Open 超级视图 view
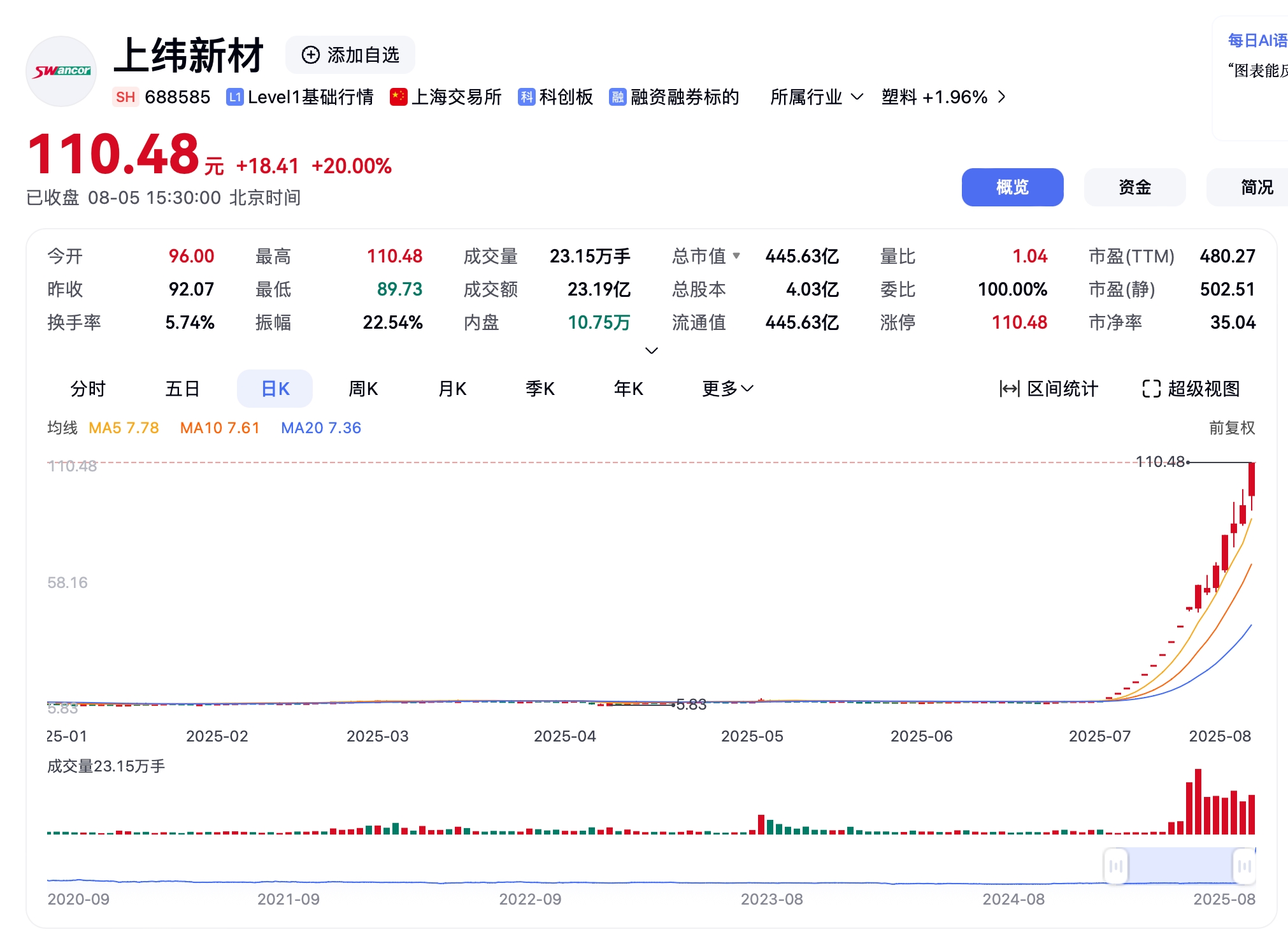Viewport: 1288px width, 939px height. coord(1191,389)
